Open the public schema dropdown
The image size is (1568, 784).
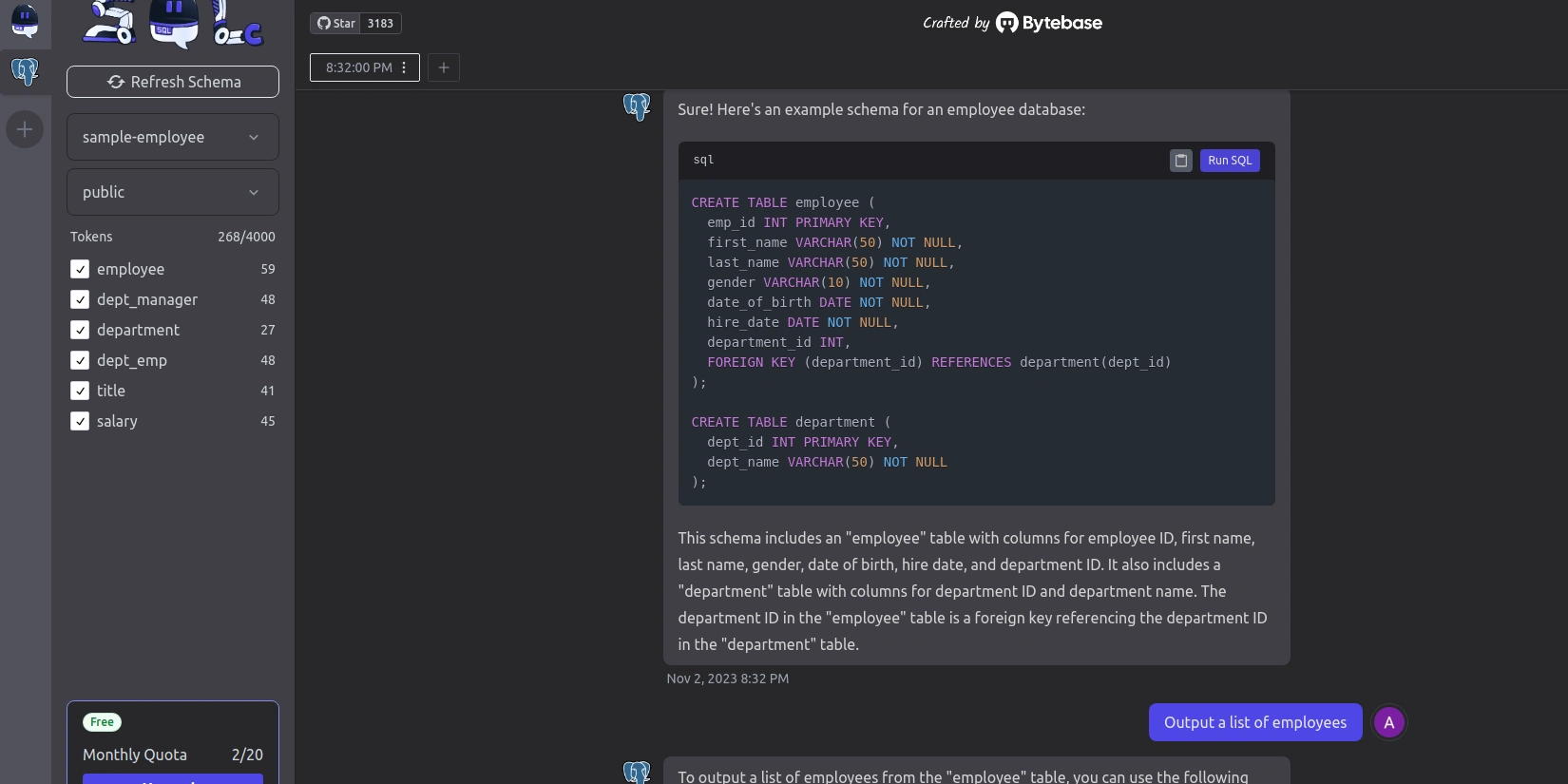pos(173,192)
